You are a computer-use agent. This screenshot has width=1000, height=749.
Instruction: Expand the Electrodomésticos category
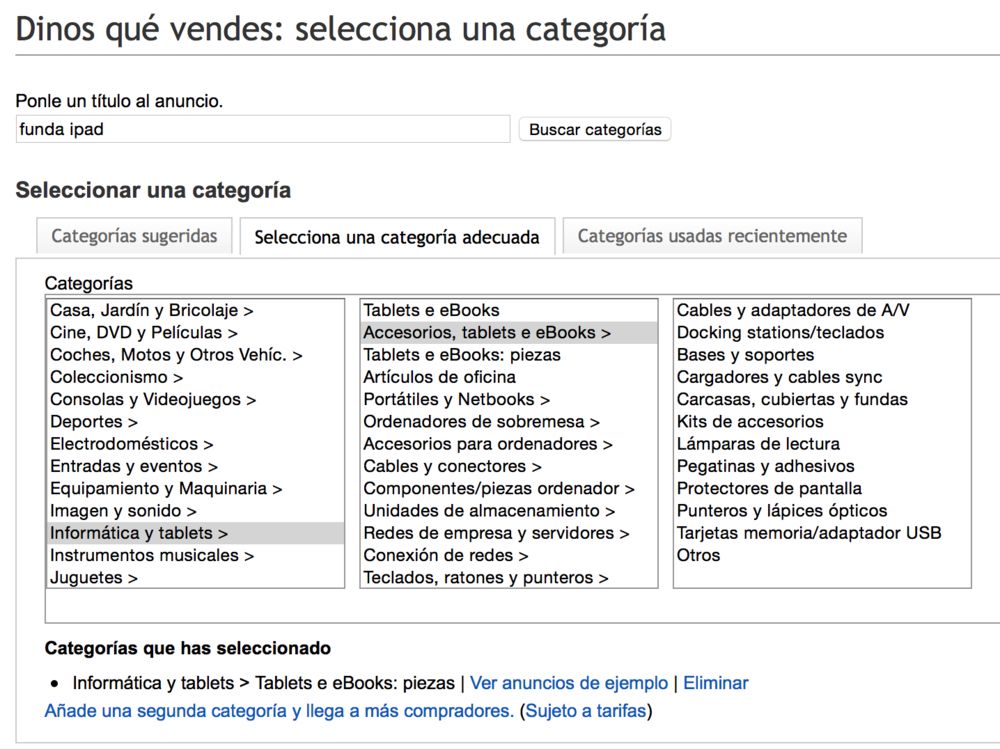132,444
